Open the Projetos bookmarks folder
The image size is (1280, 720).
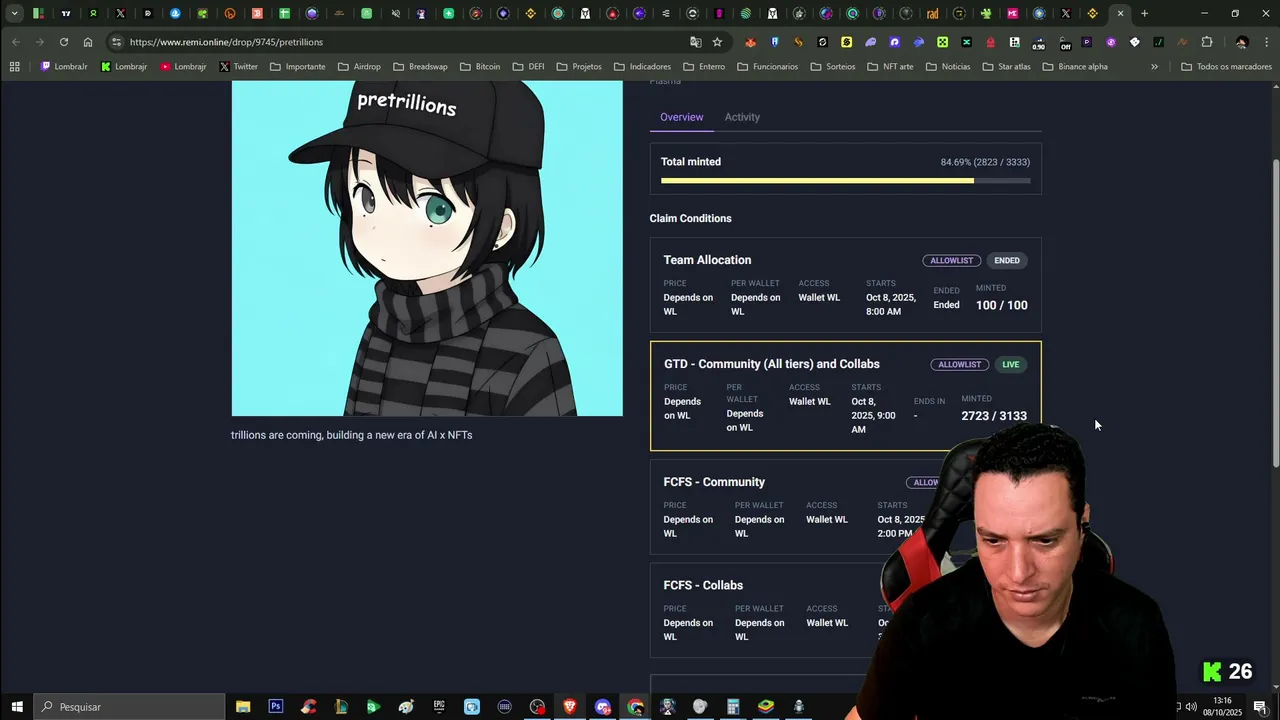pos(579,67)
